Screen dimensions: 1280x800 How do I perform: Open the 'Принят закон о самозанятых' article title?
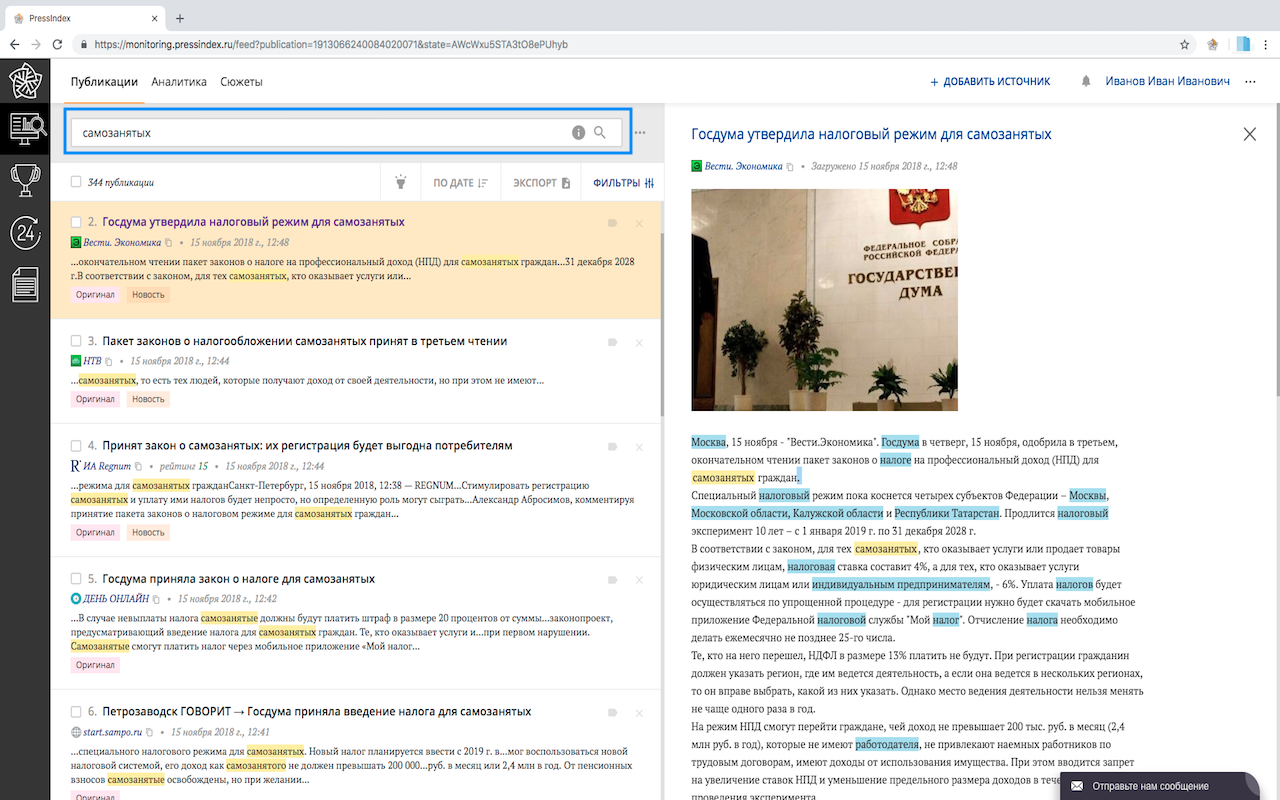(307, 446)
